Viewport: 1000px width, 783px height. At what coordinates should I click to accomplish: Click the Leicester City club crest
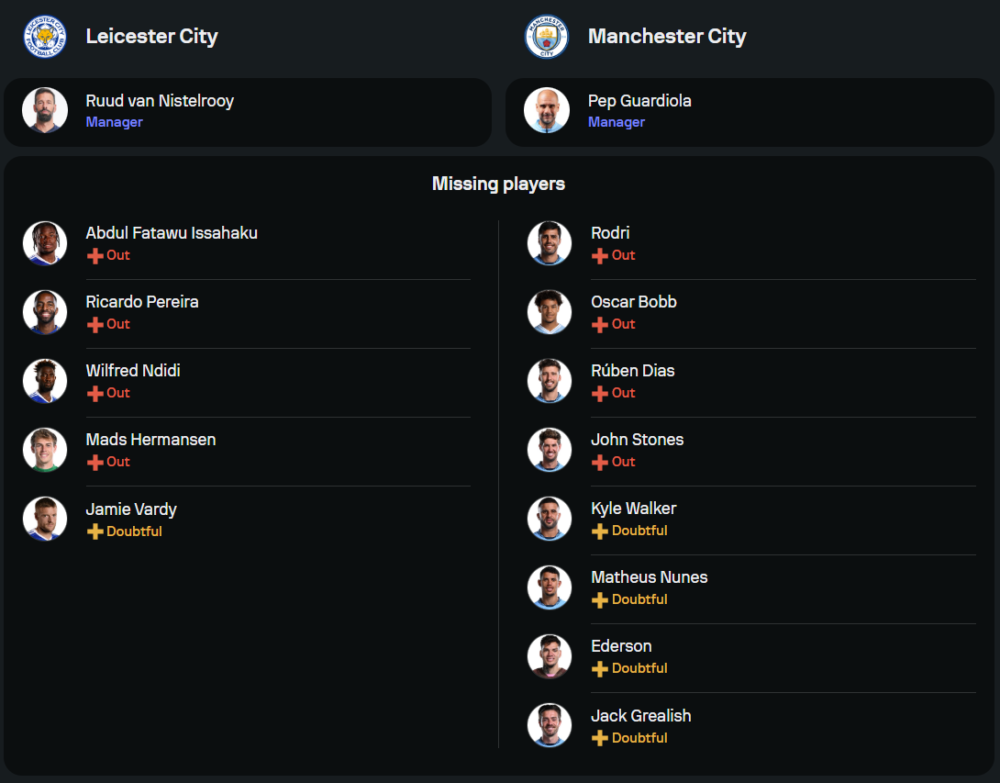45,36
